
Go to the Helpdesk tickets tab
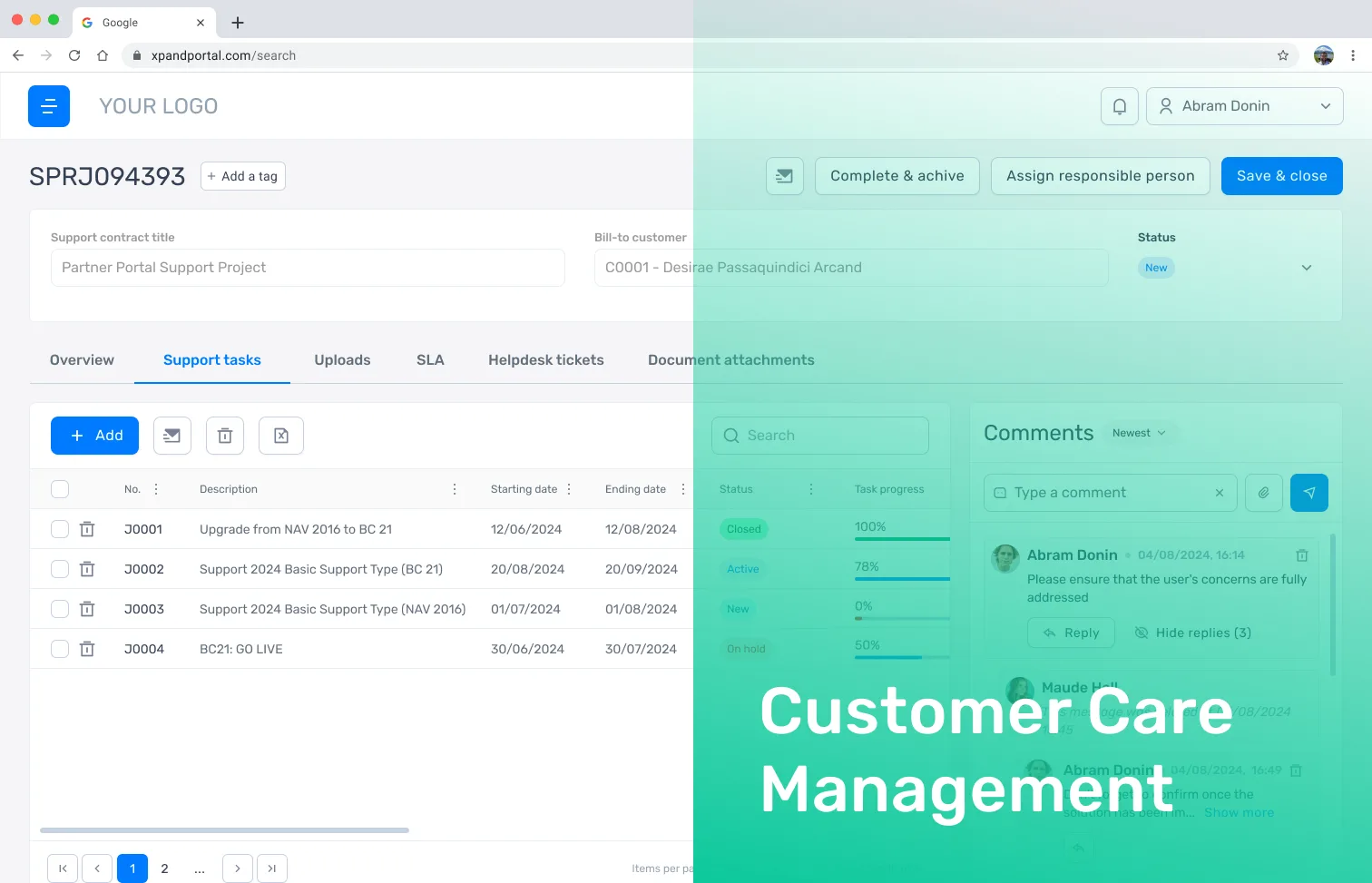tap(546, 360)
